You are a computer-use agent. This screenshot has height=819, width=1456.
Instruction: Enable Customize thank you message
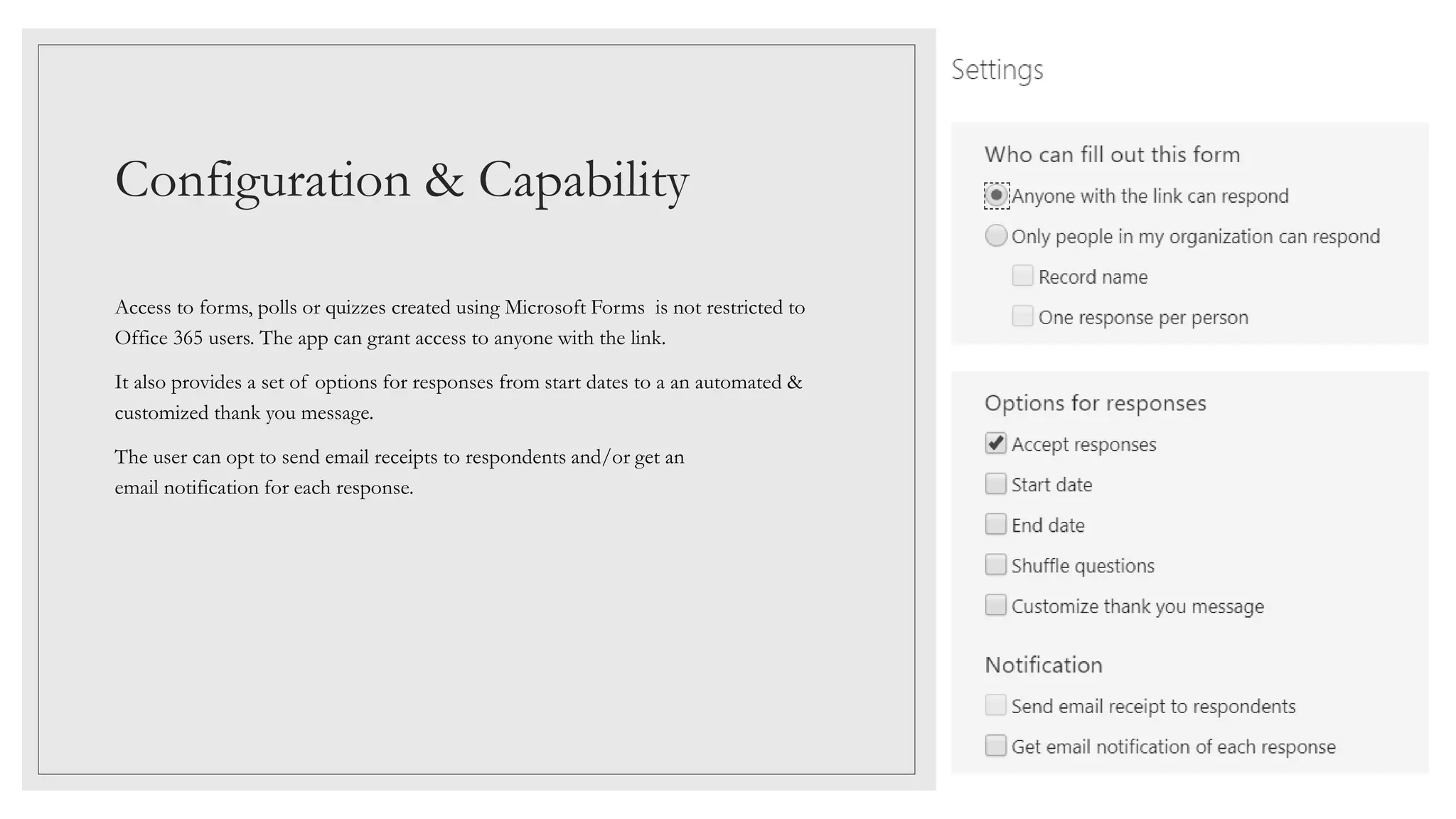point(996,606)
